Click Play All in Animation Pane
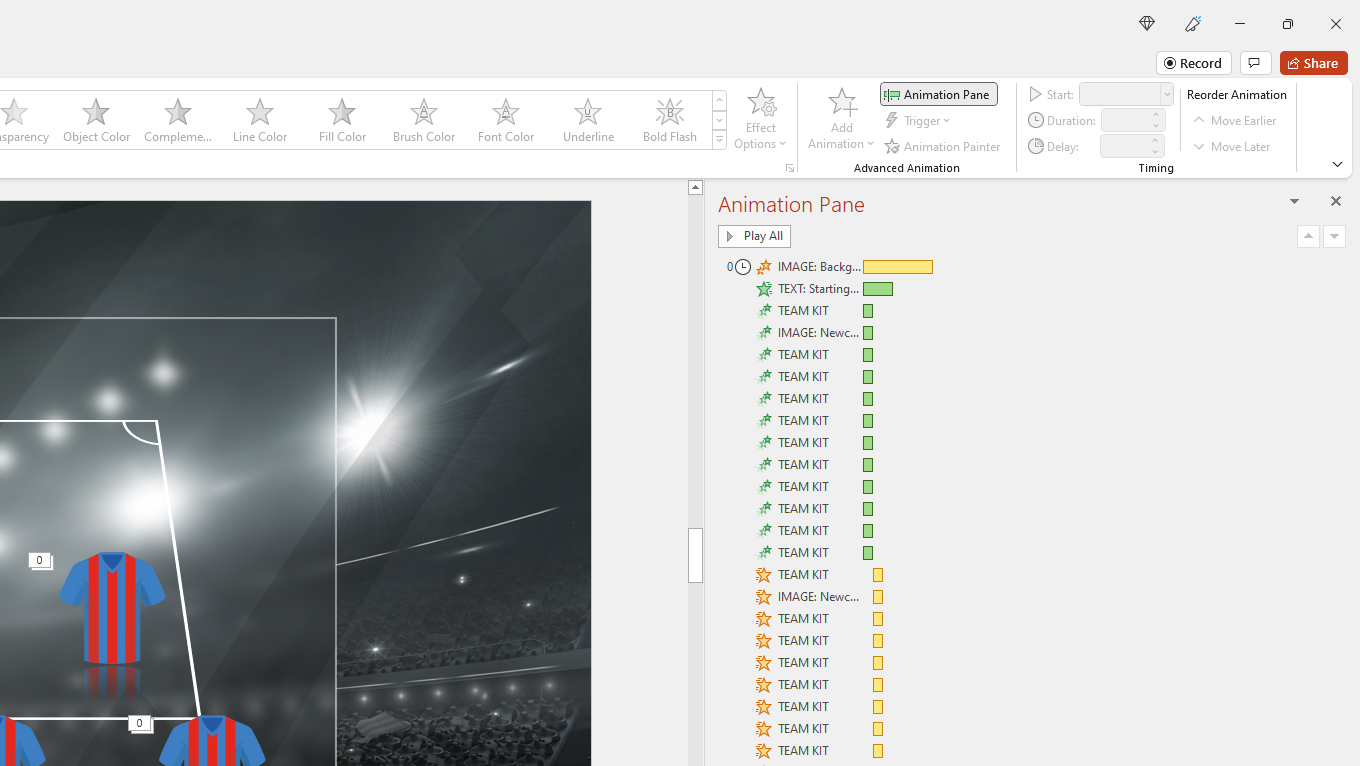 tap(754, 236)
